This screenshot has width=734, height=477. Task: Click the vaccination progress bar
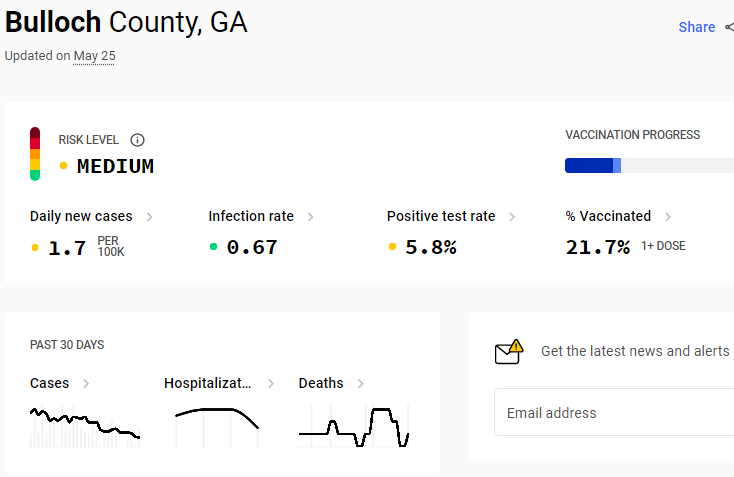click(649, 166)
